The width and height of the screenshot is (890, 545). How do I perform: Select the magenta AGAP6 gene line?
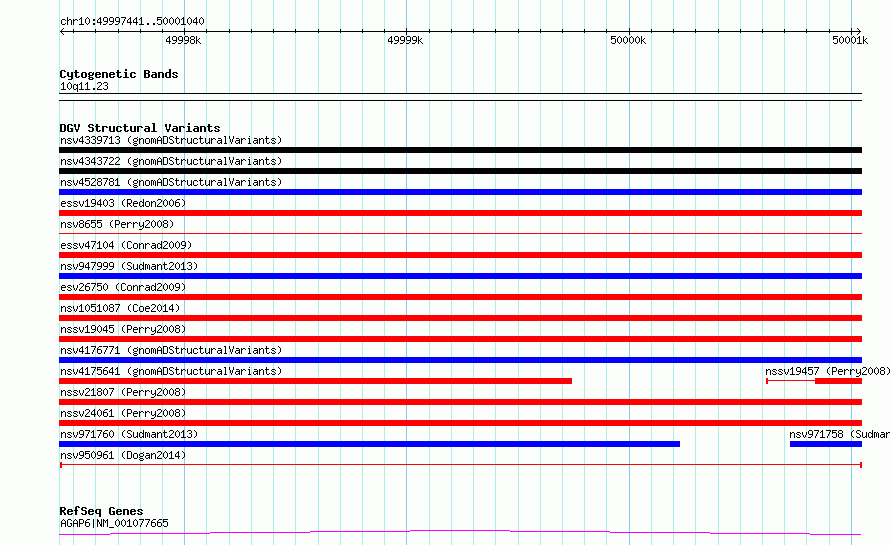(460, 533)
